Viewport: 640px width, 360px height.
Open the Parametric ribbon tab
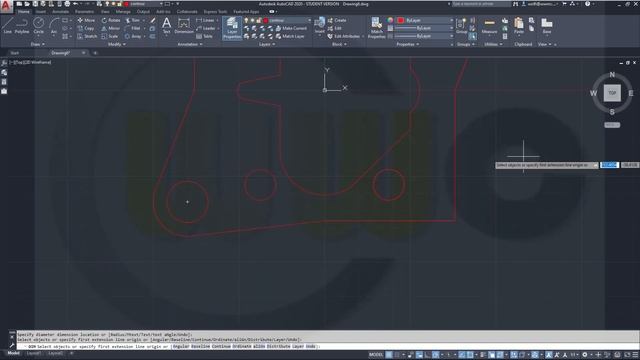pos(84,12)
